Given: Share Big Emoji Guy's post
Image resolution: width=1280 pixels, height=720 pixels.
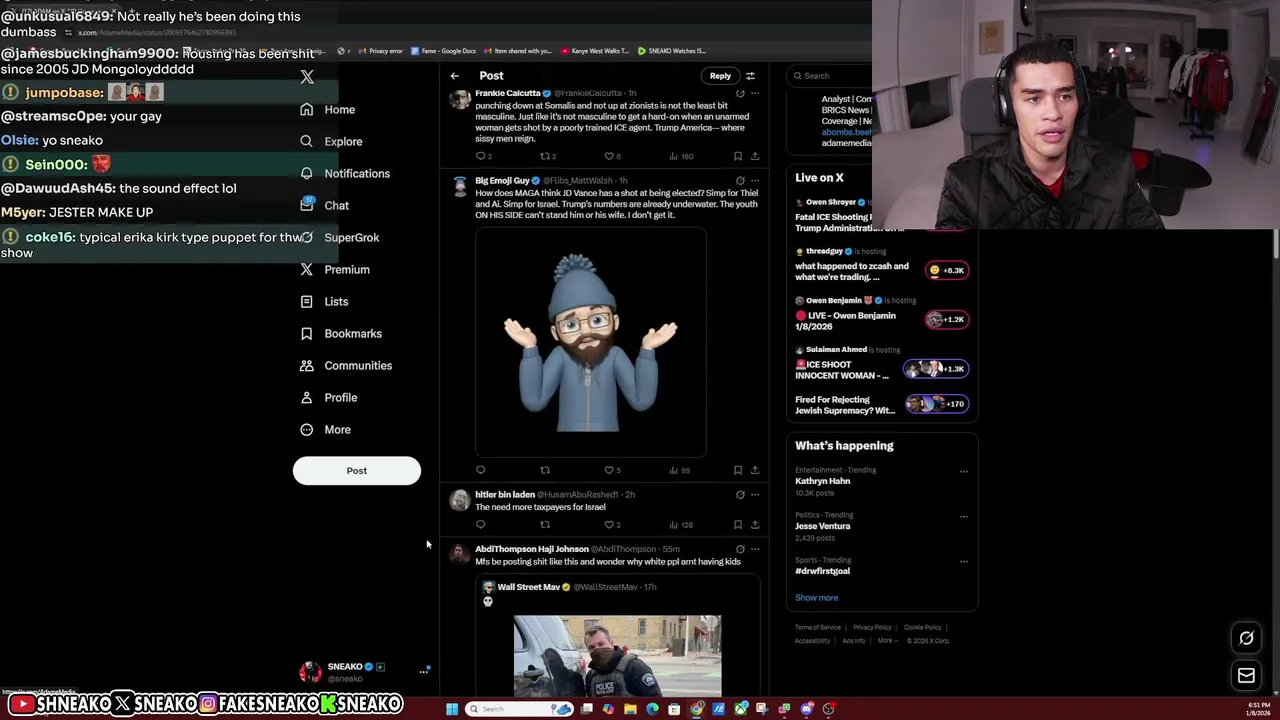Looking at the screenshot, I should click(755, 470).
